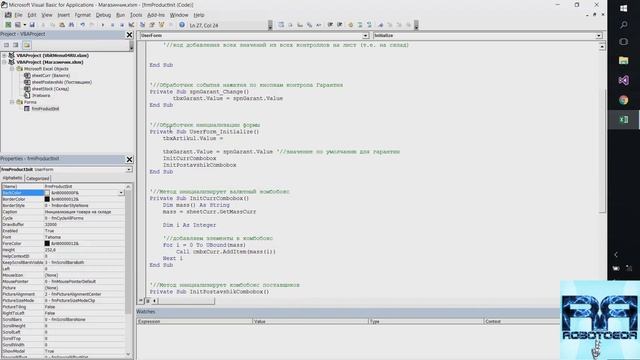This screenshot has width=640, height=360.
Task: Open the Add-Ins menu
Action: coord(156,15)
